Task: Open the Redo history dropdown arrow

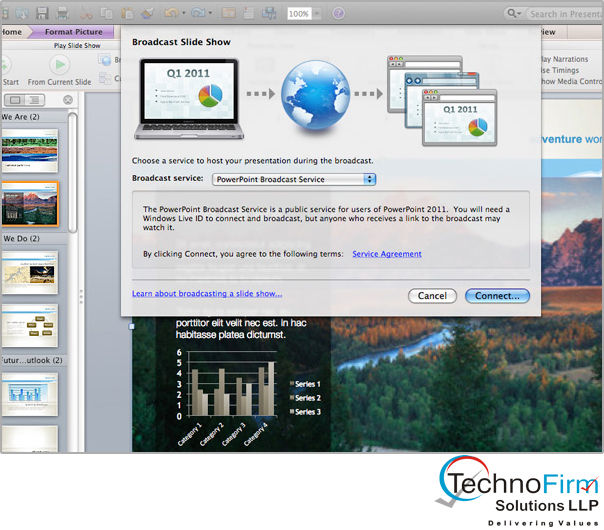Action: pos(210,13)
